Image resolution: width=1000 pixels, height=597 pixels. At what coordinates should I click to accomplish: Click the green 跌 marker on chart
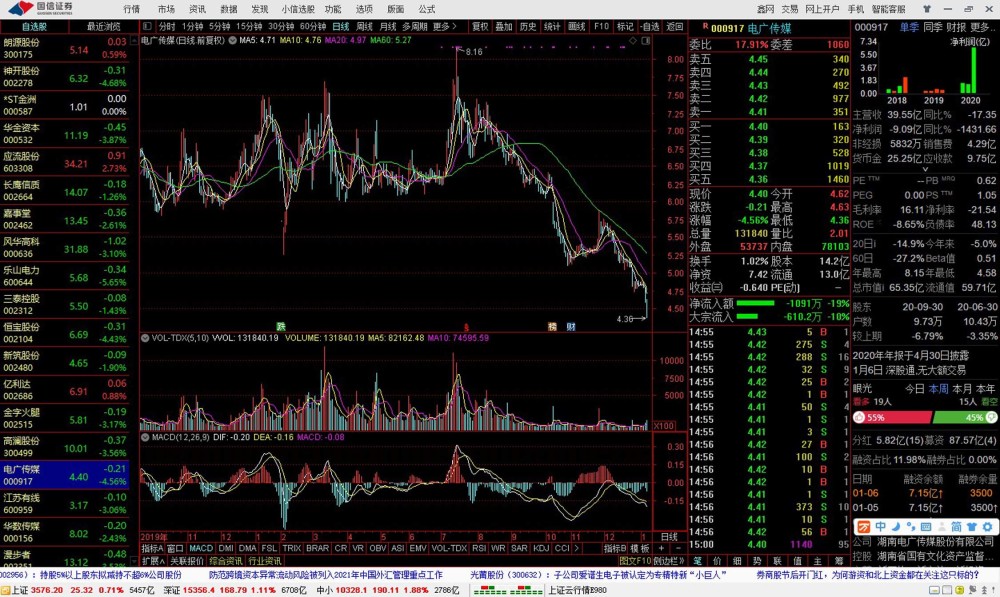click(x=281, y=327)
